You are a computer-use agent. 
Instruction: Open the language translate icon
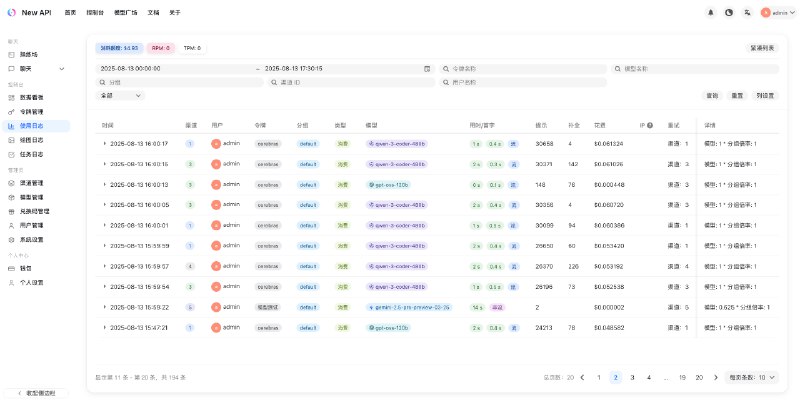[x=747, y=13]
